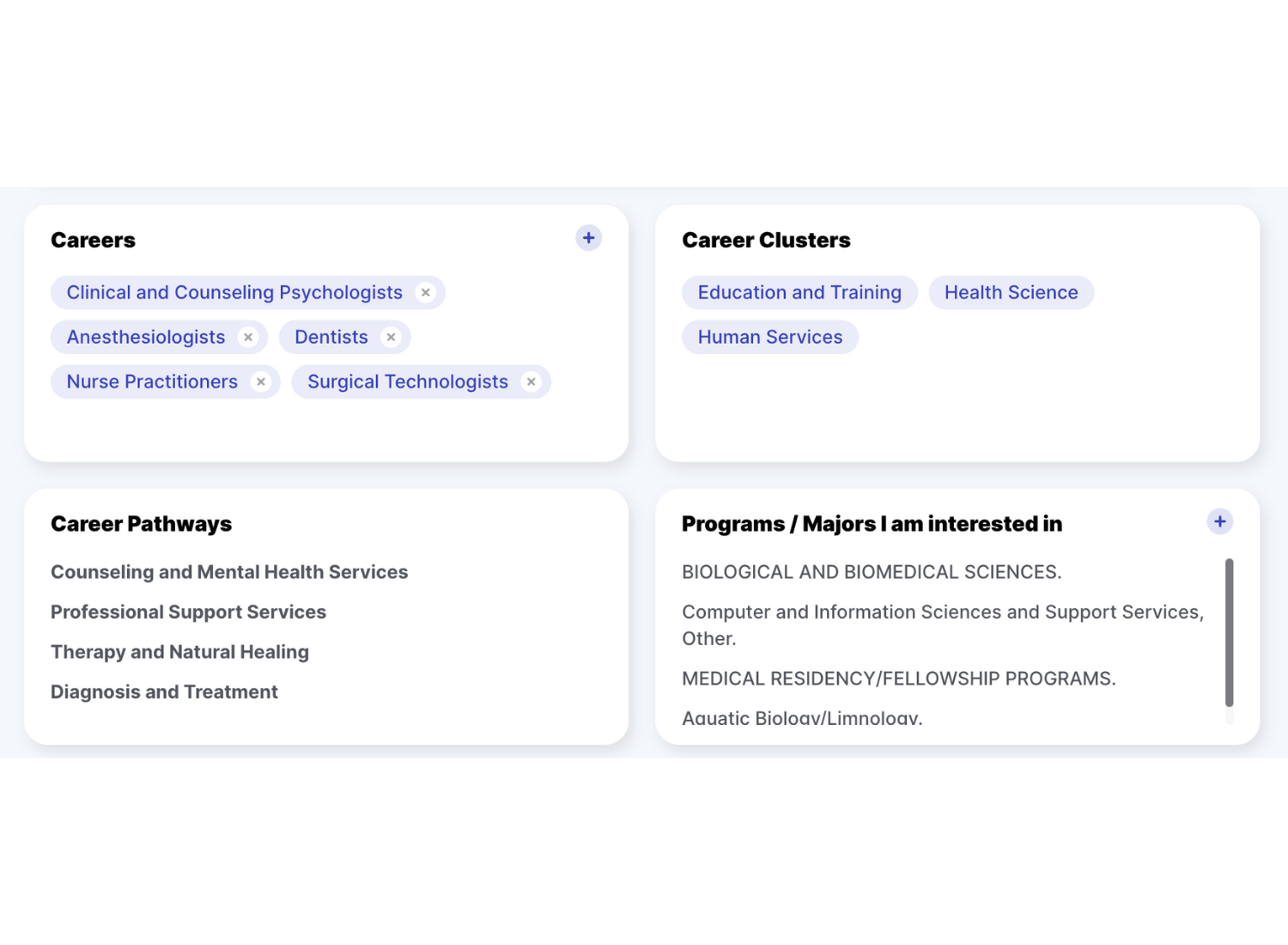Viewport: 1288px width, 945px height.
Task: Click MEDICAL RESIDENCY/FELLOWSHIP PROGRAMS entry
Action: 899,678
